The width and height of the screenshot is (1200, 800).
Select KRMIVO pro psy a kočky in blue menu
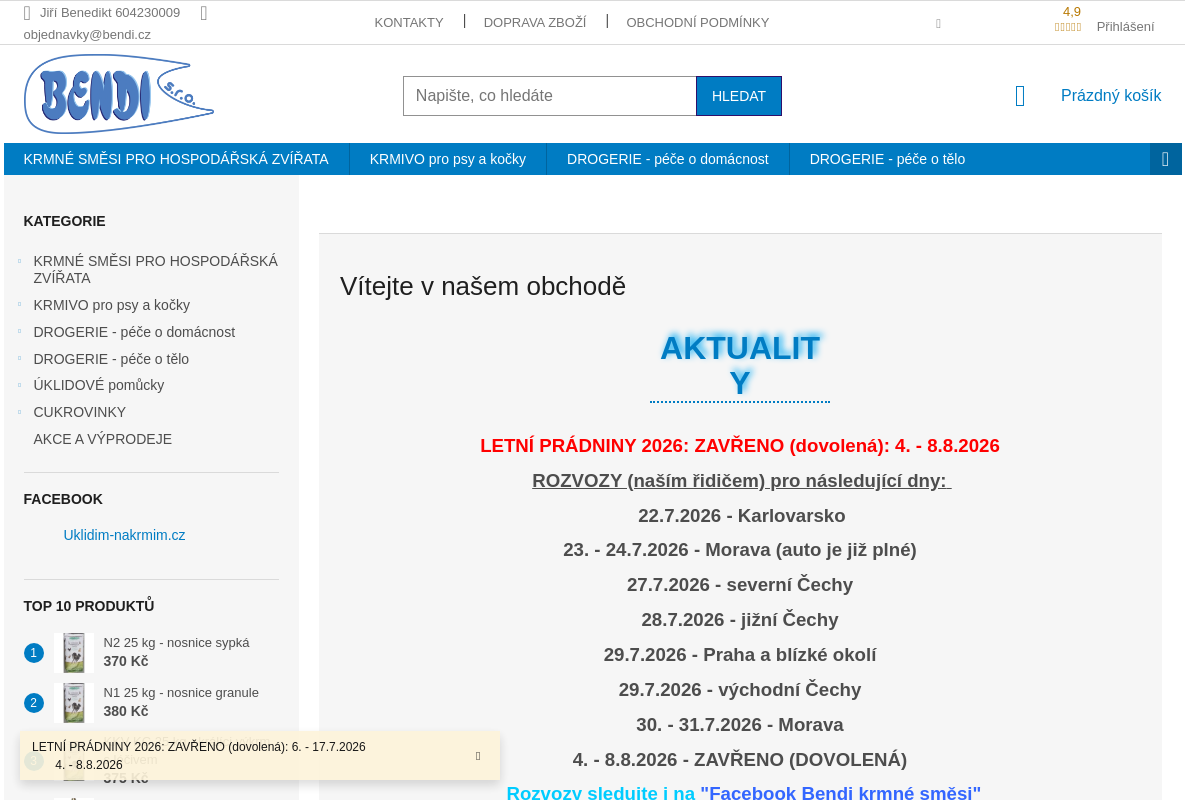pos(448,159)
